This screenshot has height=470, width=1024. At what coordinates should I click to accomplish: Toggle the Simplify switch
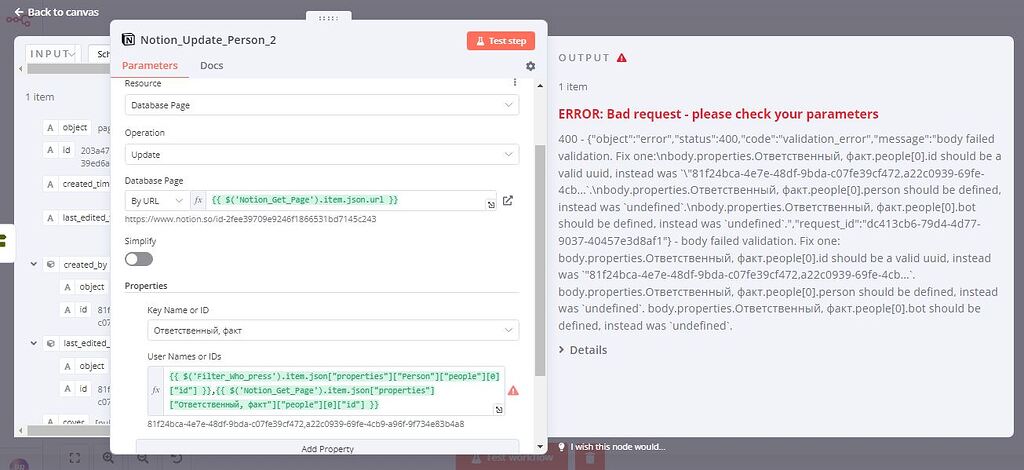[139, 259]
